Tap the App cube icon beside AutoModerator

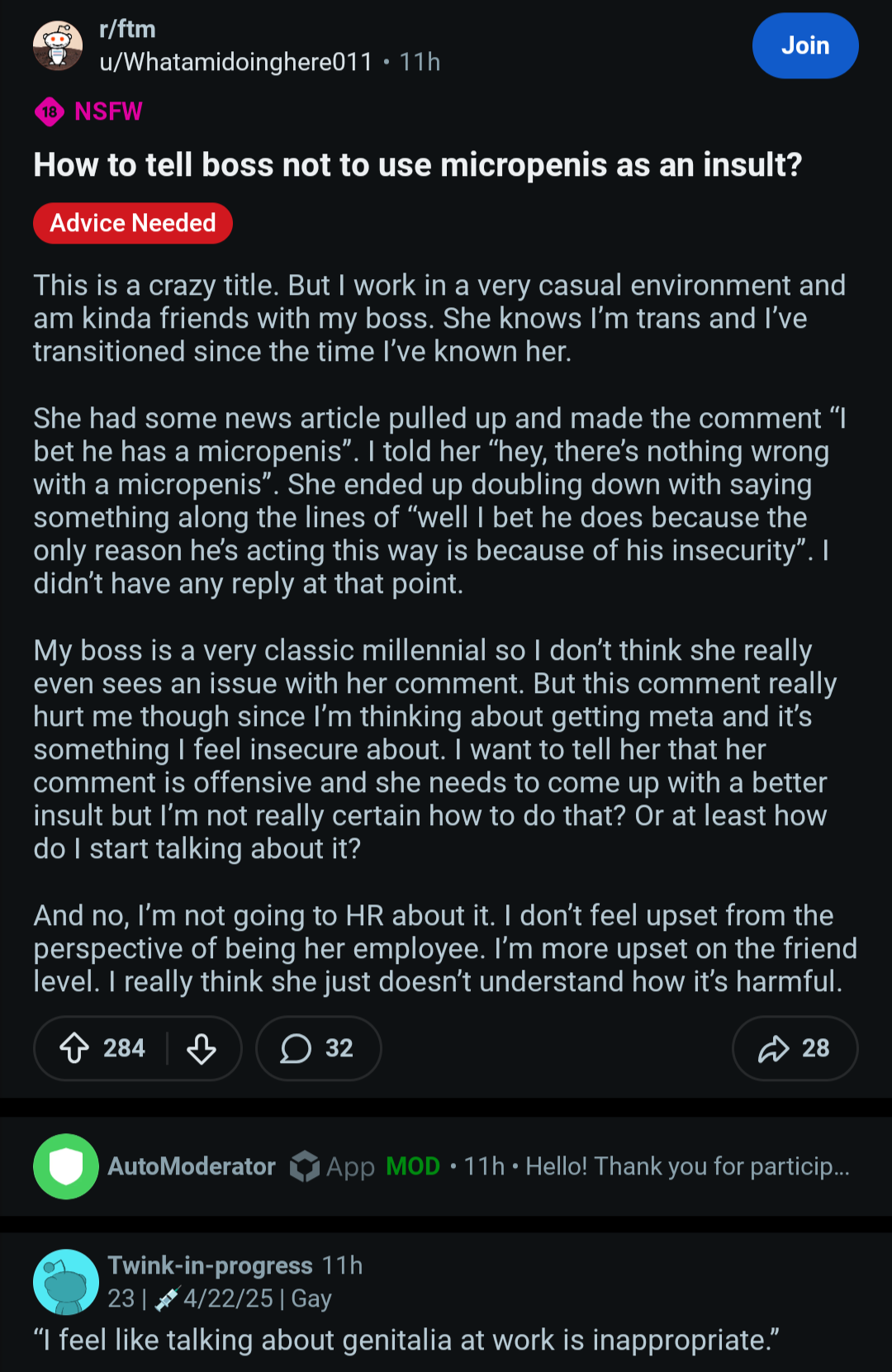[305, 1166]
